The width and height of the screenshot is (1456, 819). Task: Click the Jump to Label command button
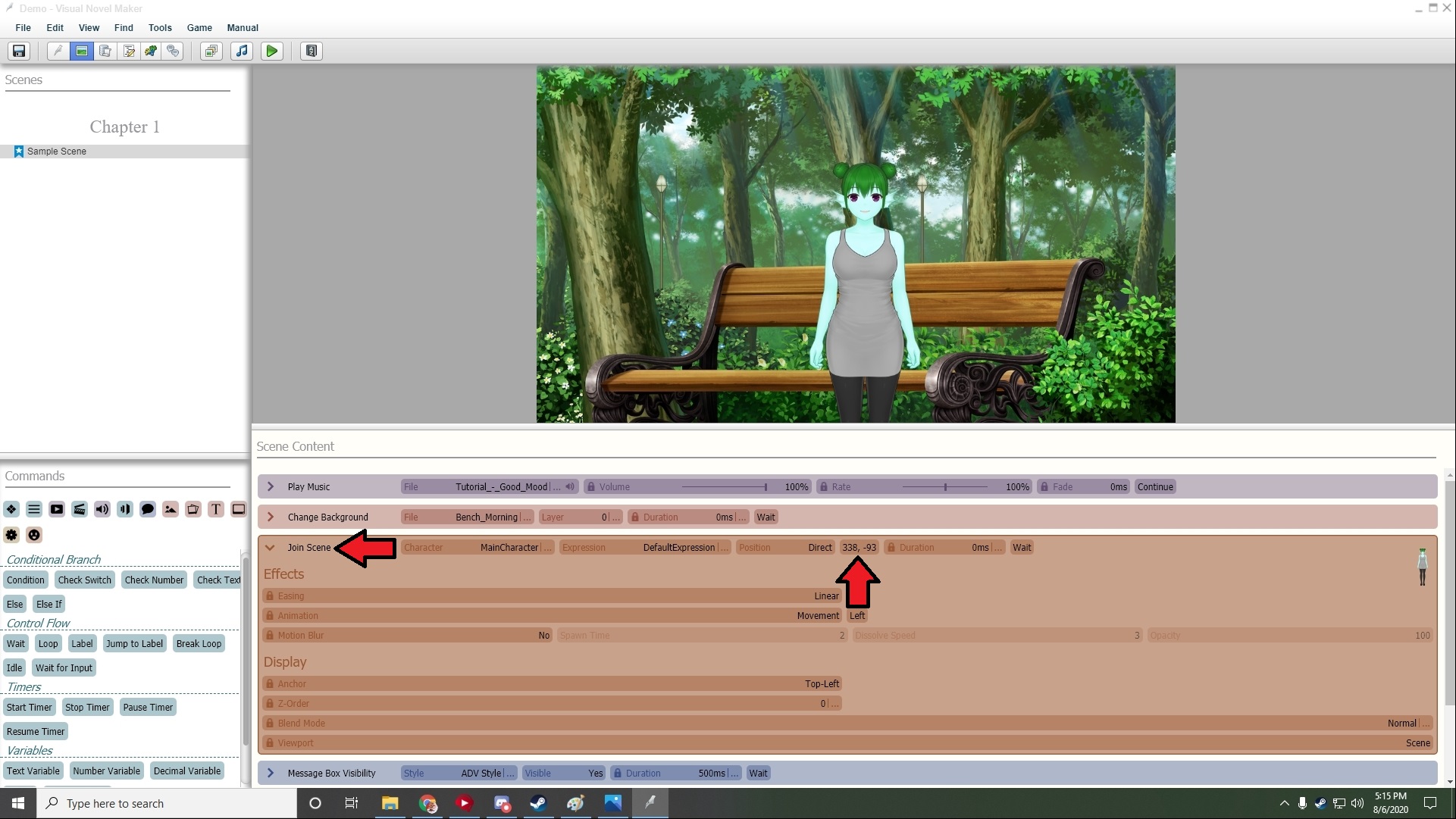click(x=134, y=644)
